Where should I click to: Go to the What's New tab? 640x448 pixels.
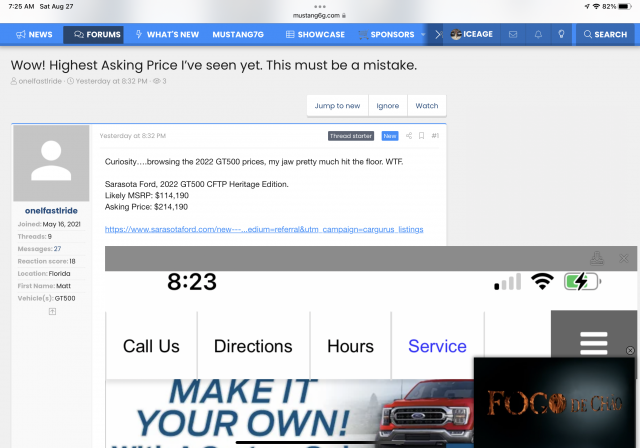click(x=167, y=34)
